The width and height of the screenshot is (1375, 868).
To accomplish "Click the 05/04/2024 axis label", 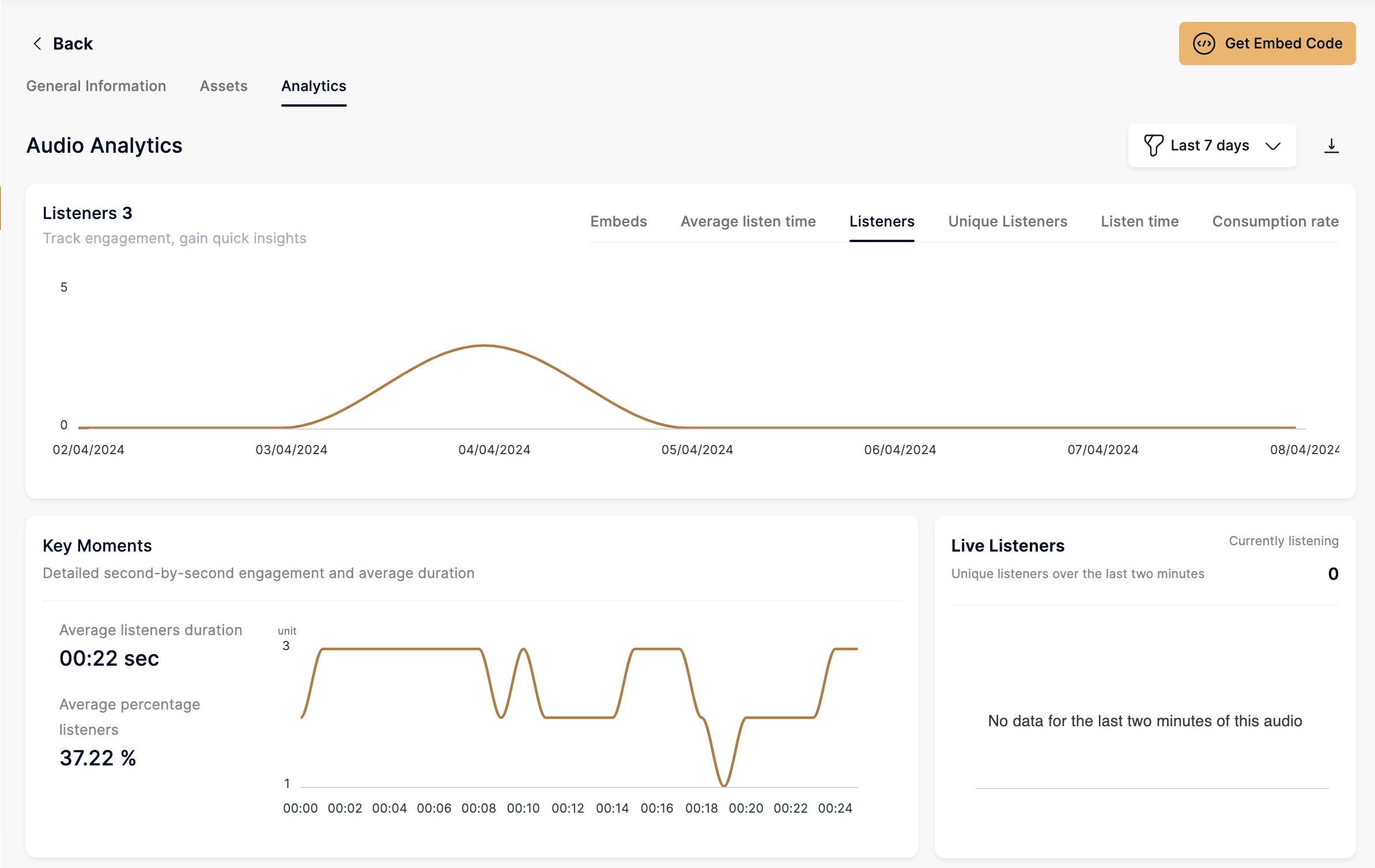I will [x=697, y=450].
